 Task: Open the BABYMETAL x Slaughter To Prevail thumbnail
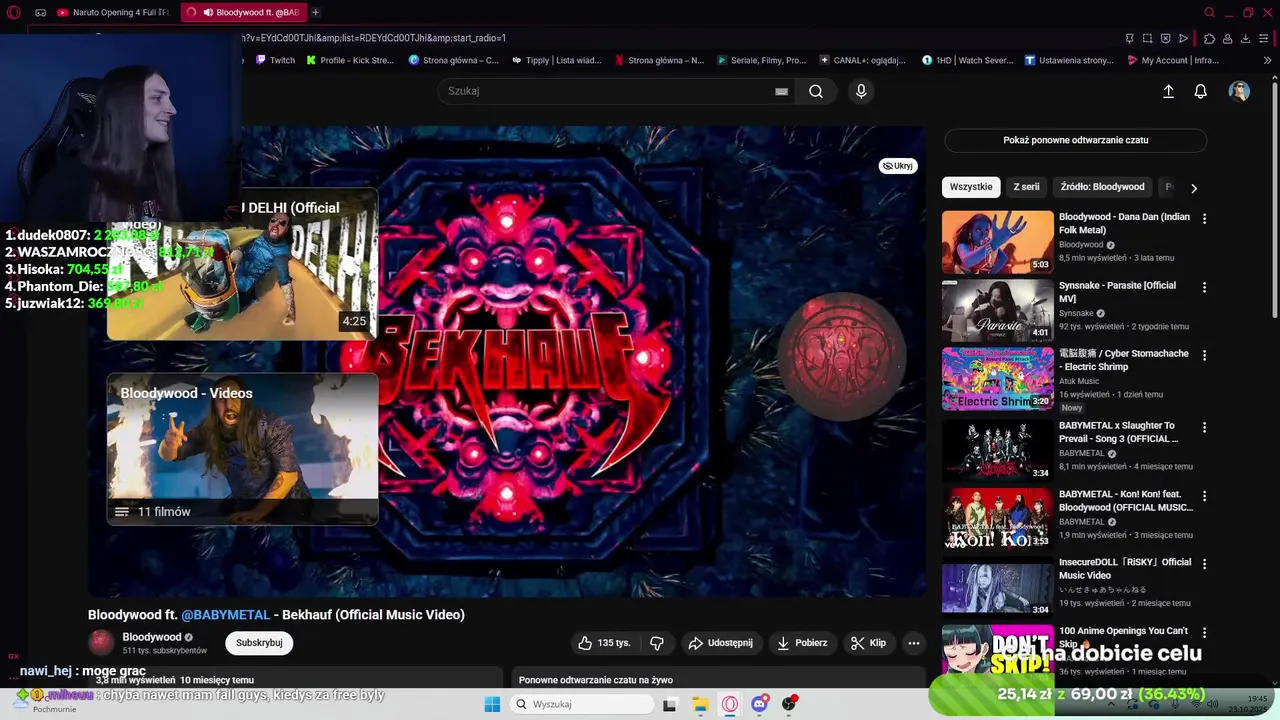point(998,450)
